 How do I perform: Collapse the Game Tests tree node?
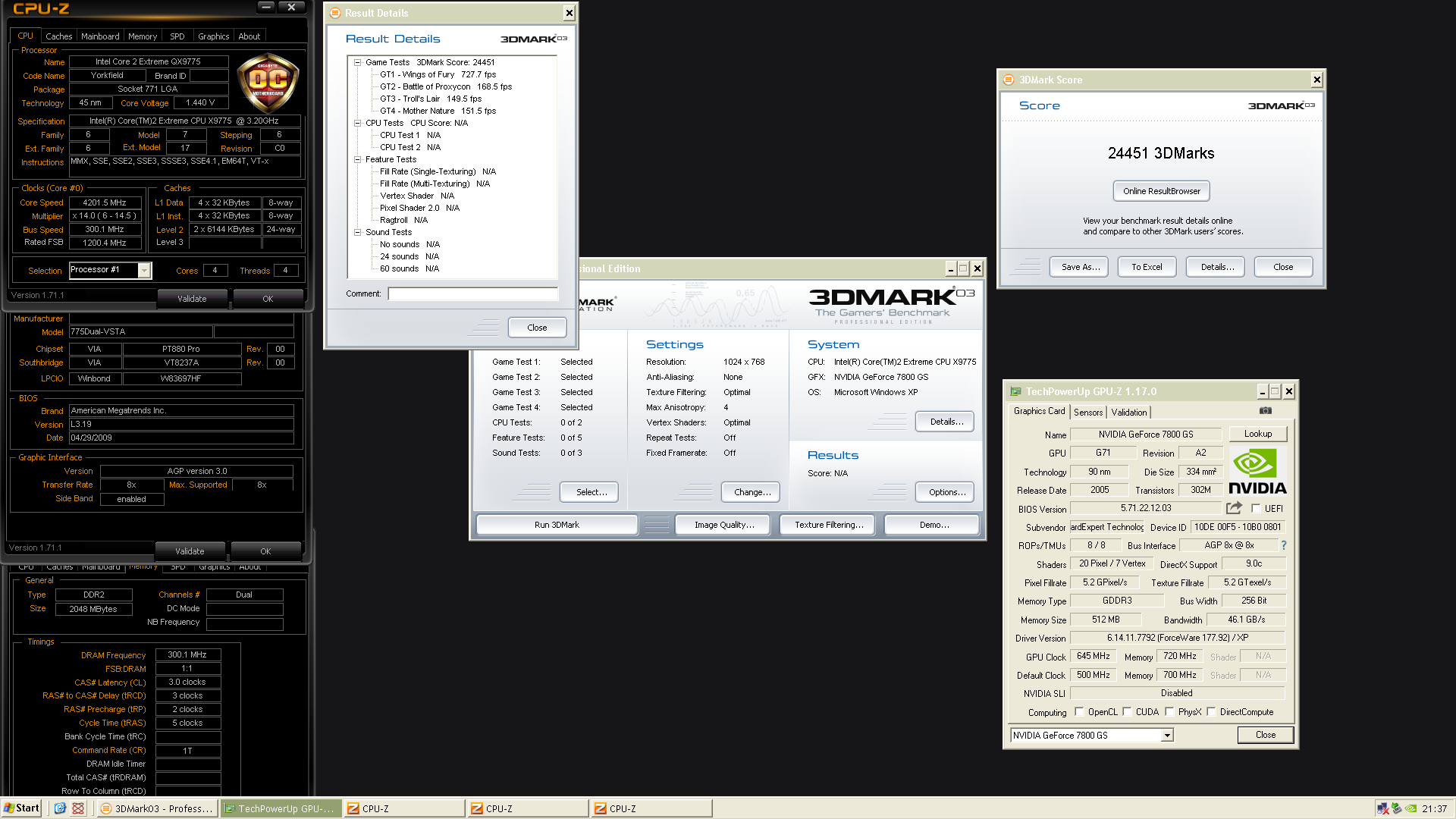tap(357, 63)
